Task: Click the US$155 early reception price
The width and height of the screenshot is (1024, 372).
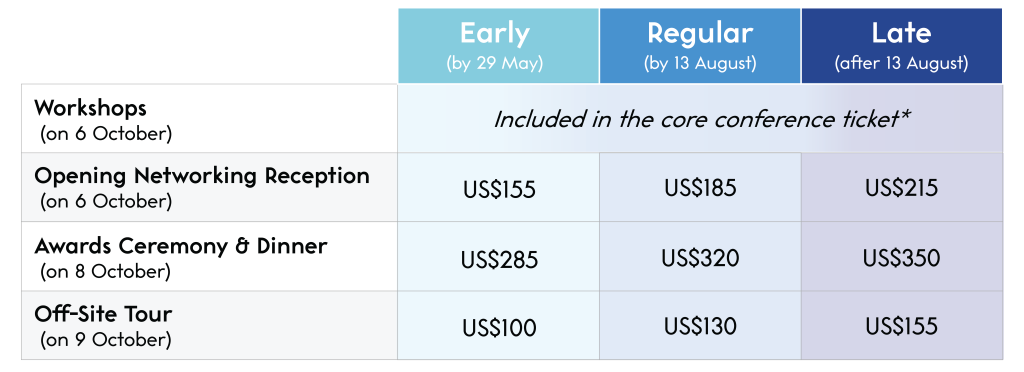Action: pos(499,190)
